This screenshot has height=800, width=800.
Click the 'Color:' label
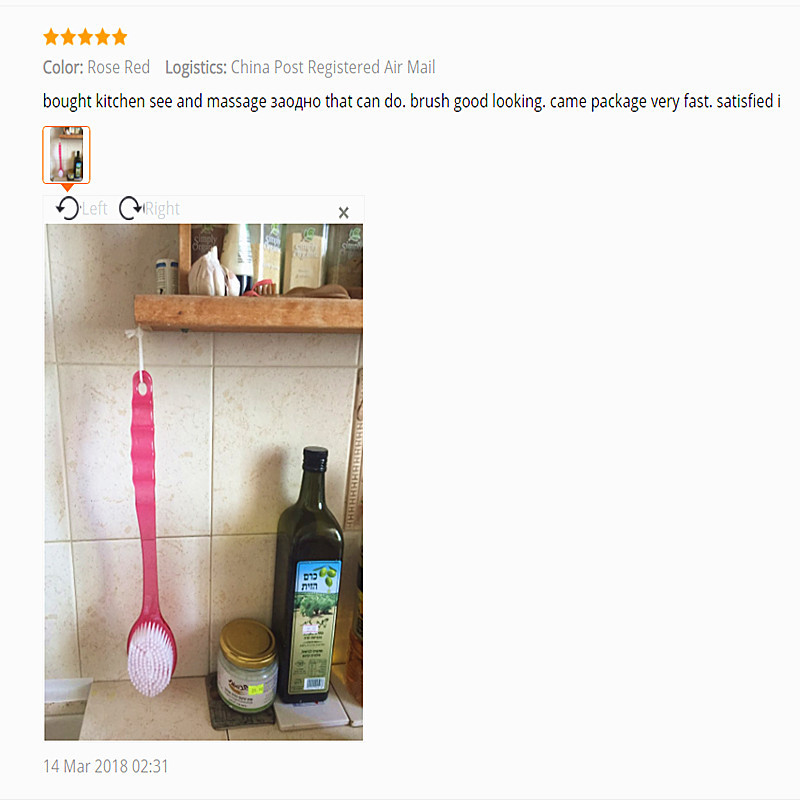pyautogui.click(x=63, y=67)
